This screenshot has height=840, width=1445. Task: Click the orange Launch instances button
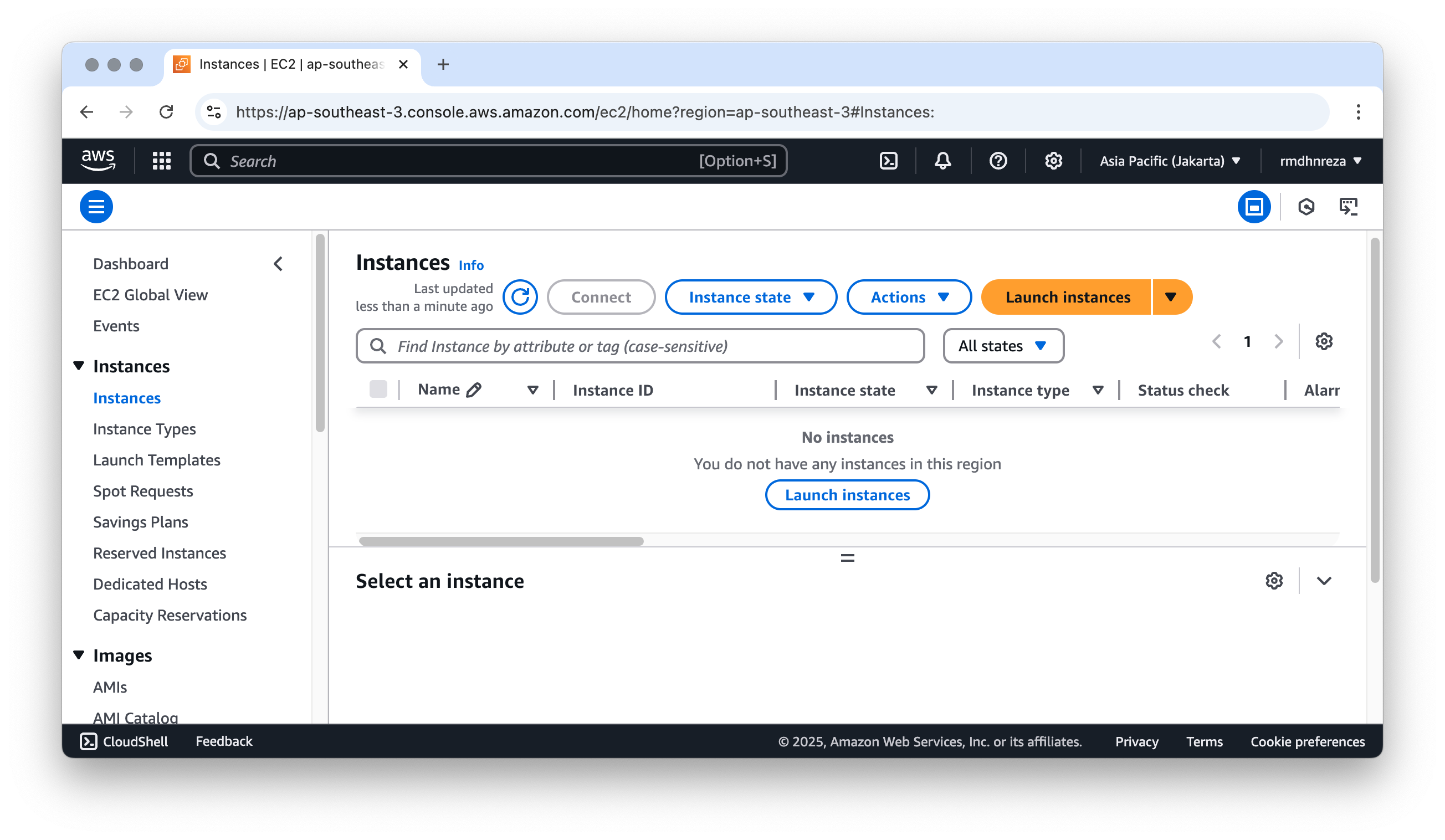tap(1066, 297)
